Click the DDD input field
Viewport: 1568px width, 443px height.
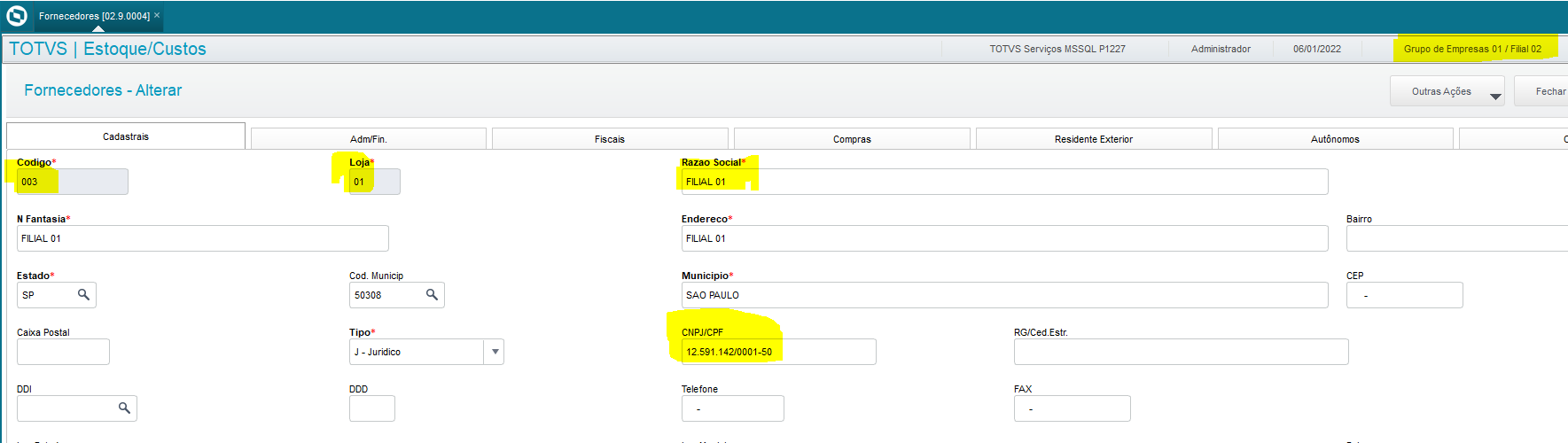click(x=372, y=408)
